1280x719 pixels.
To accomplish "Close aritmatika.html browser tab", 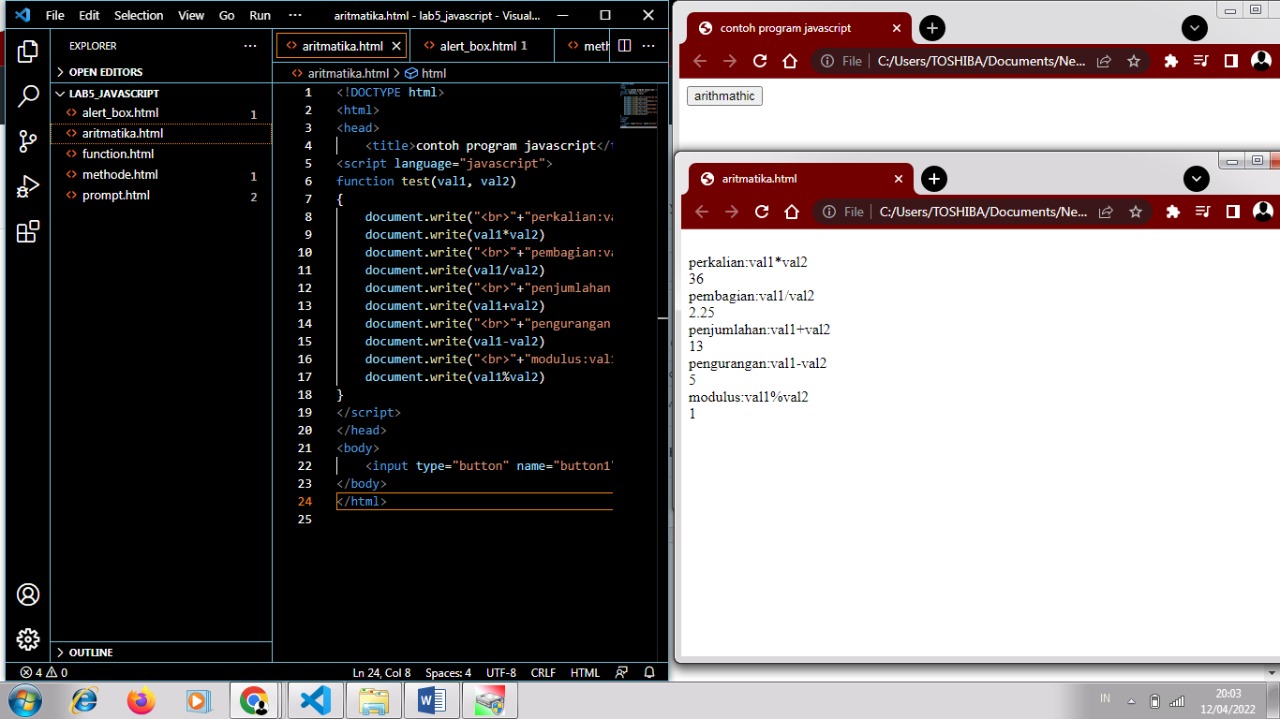I will click(x=898, y=179).
